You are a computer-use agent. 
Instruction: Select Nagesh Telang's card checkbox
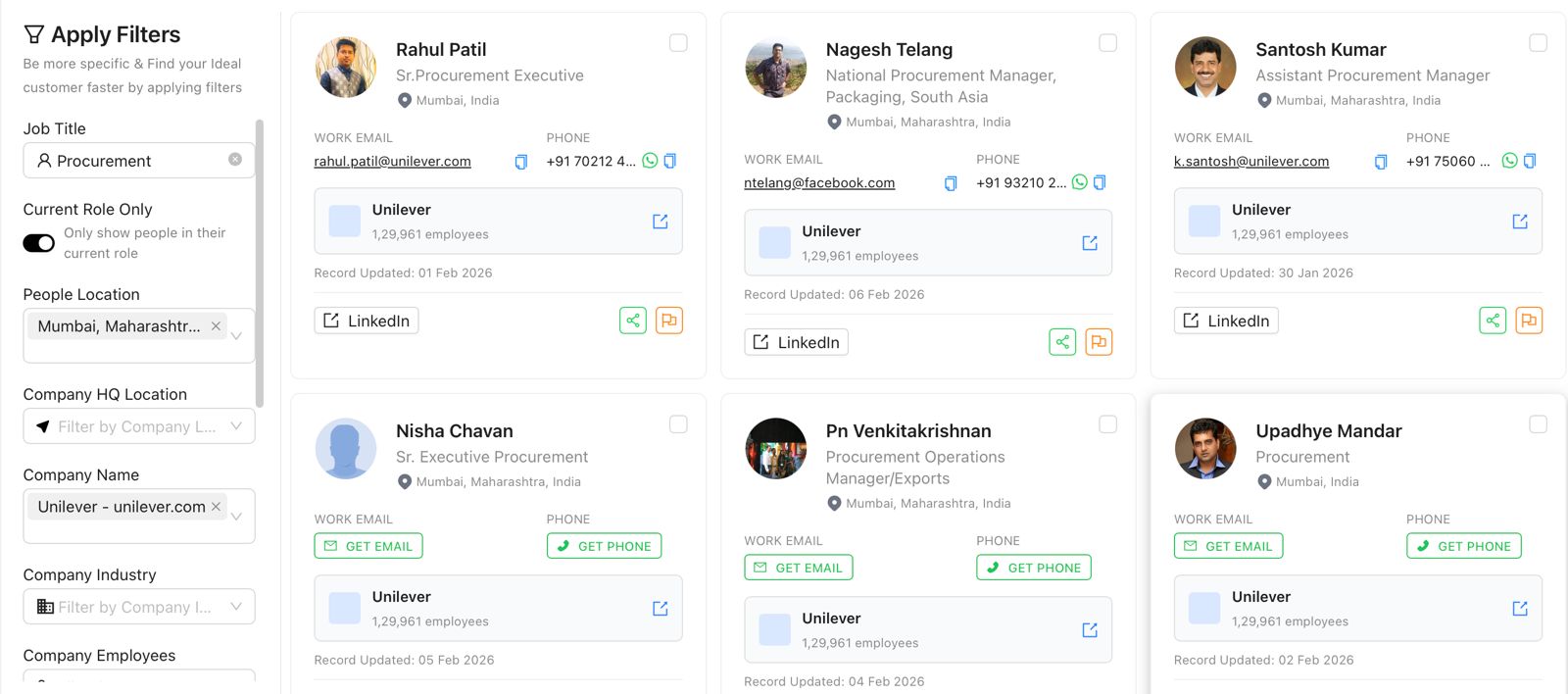[1107, 43]
